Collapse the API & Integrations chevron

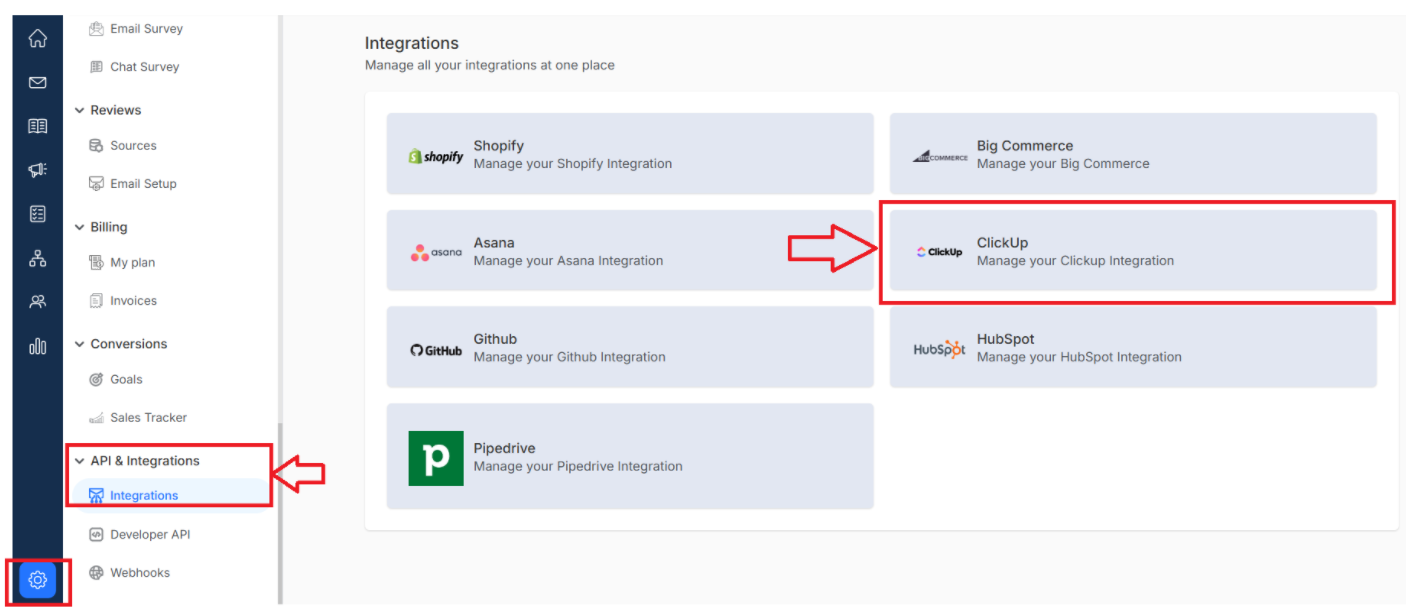tap(80, 462)
